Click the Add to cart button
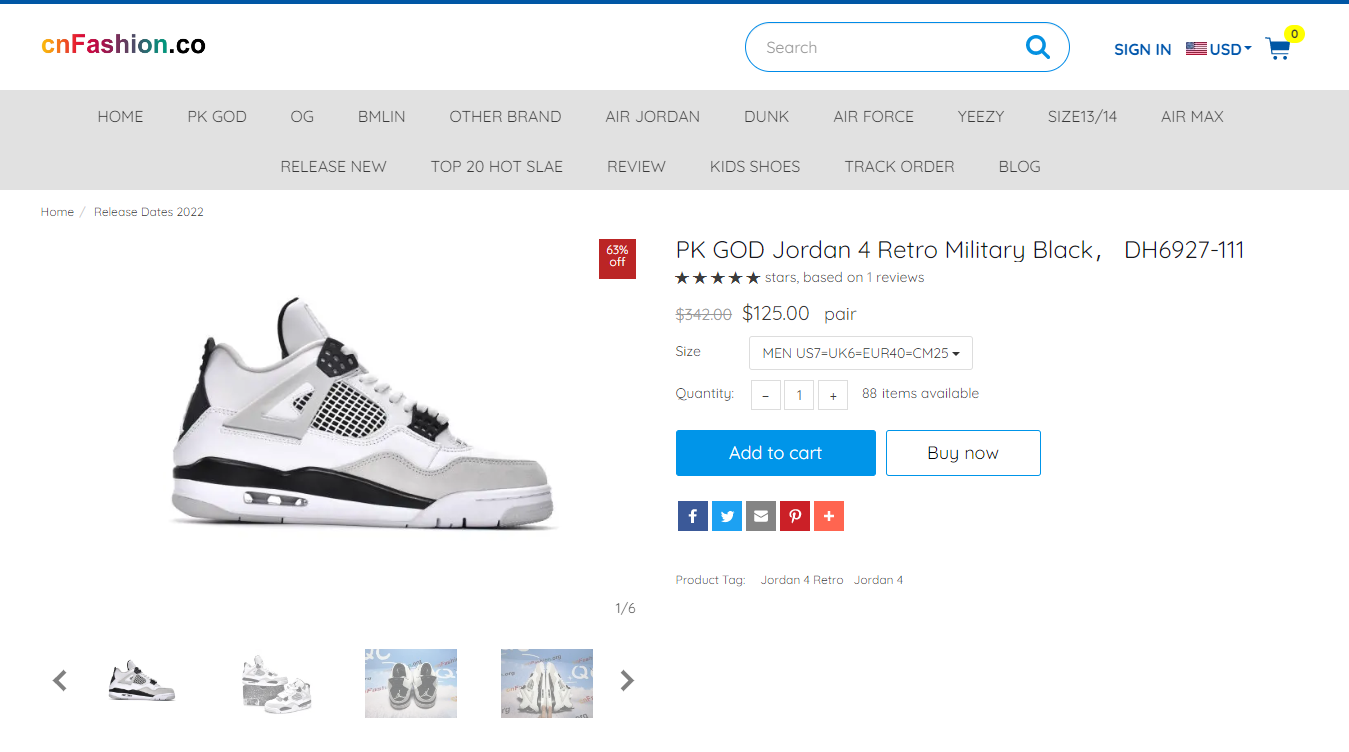 pyautogui.click(x=775, y=453)
